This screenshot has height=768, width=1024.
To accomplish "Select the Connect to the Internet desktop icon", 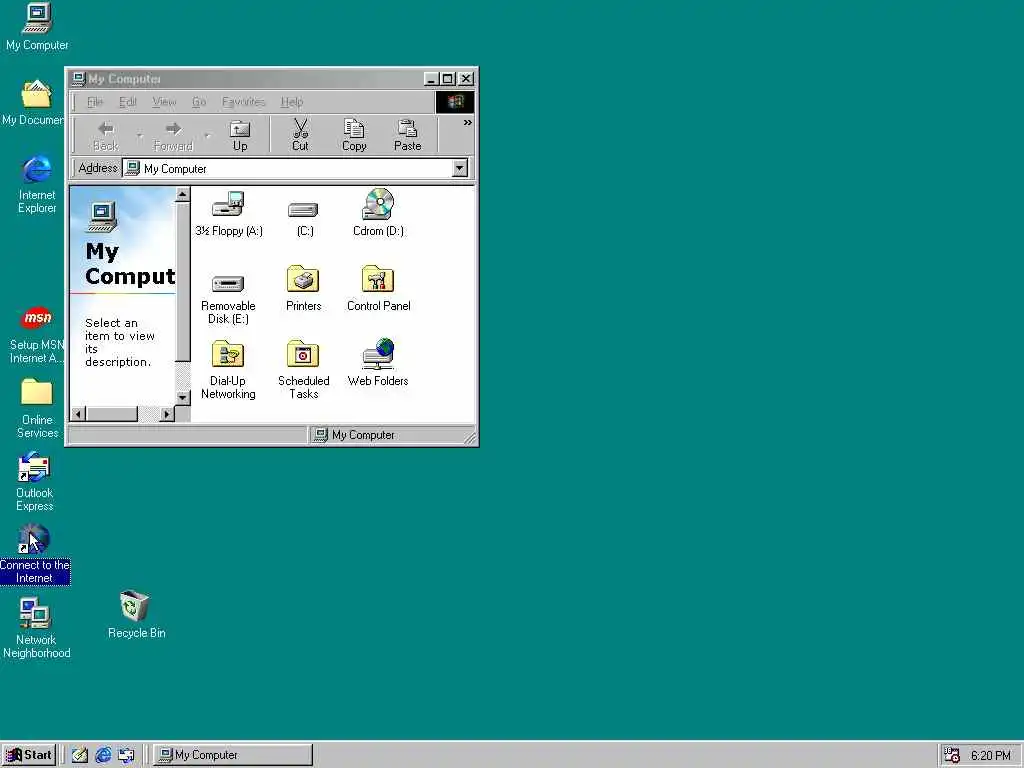I will pos(35,554).
